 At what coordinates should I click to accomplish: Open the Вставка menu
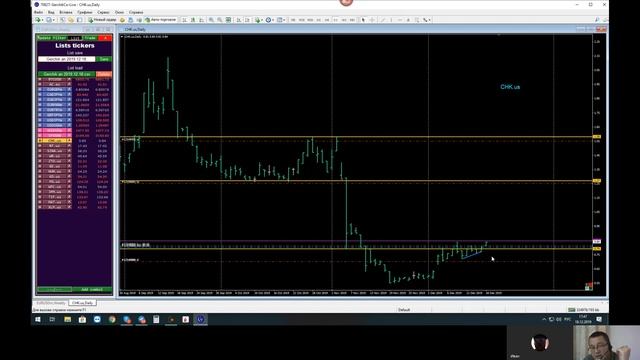[66, 12]
